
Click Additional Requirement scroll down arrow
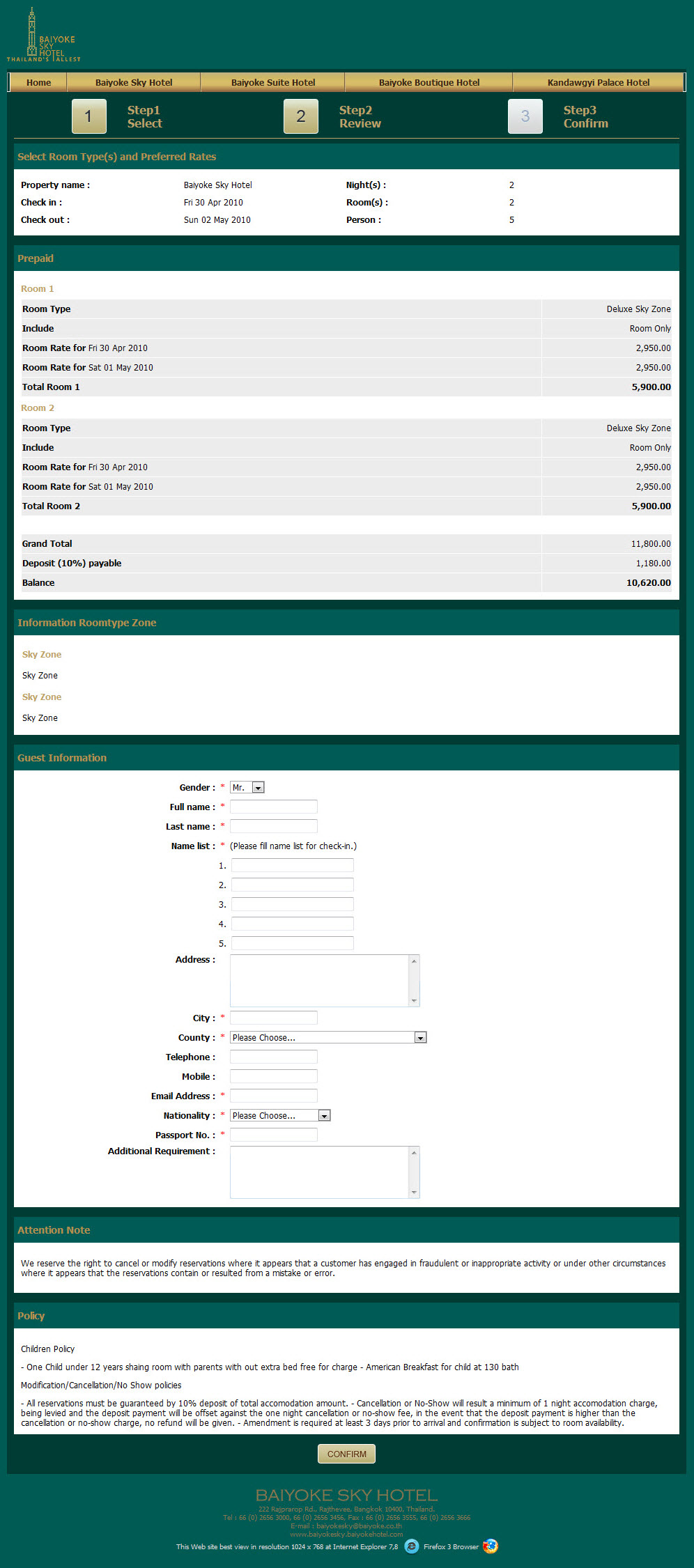(x=414, y=1192)
